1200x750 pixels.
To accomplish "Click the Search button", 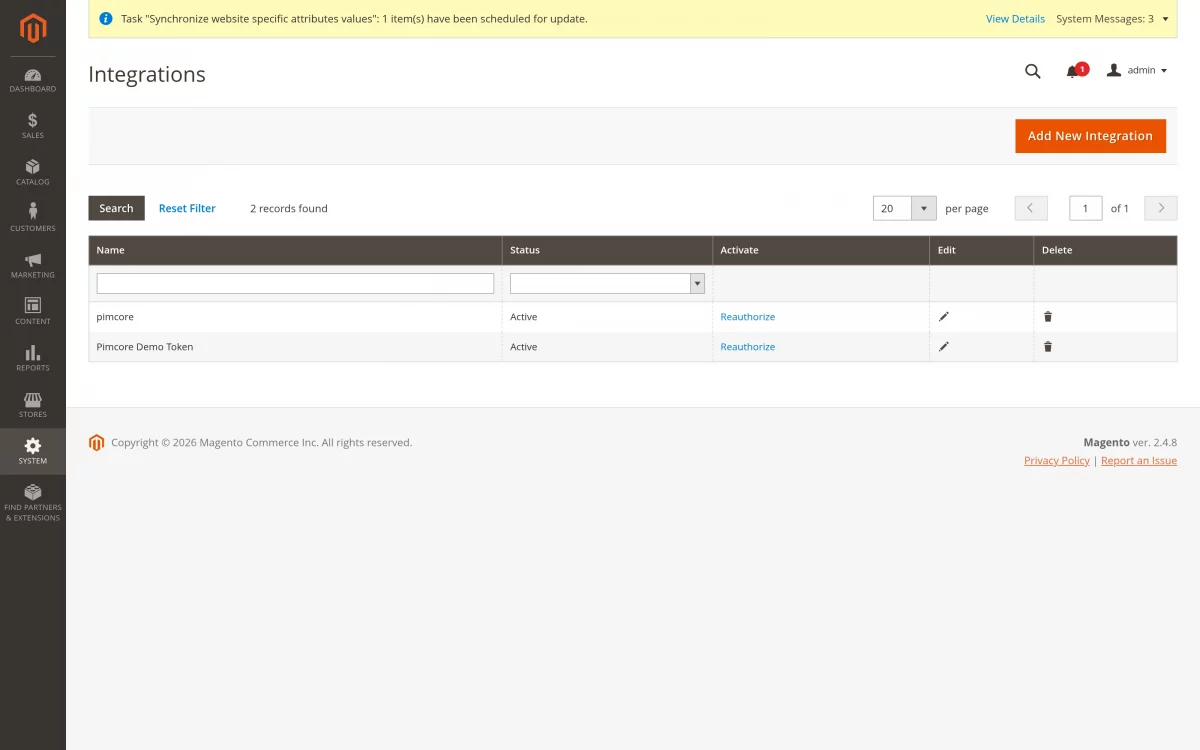I will (x=116, y=208).
